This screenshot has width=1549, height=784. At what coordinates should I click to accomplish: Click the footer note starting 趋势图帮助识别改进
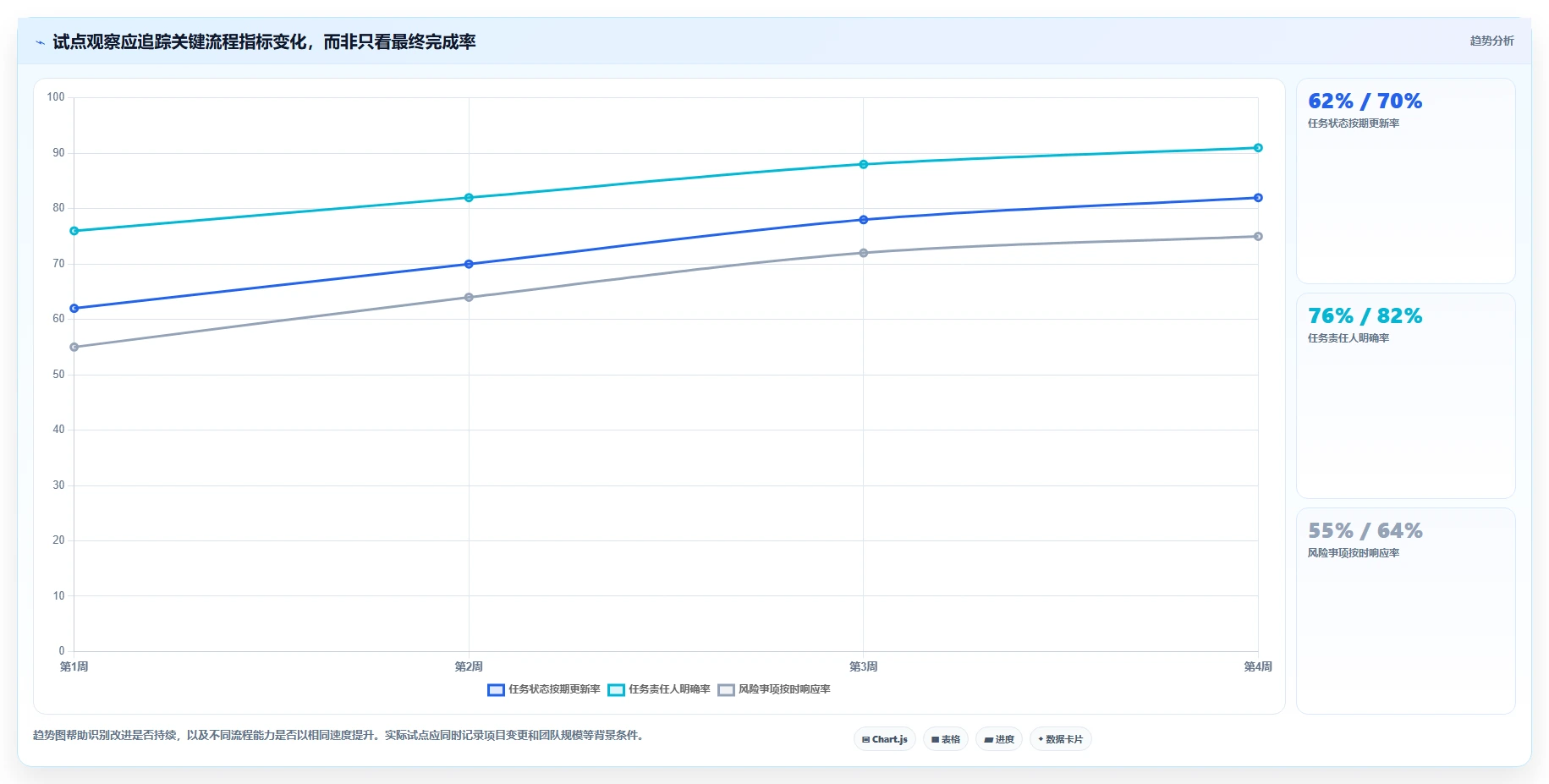[x=341, y=736]
